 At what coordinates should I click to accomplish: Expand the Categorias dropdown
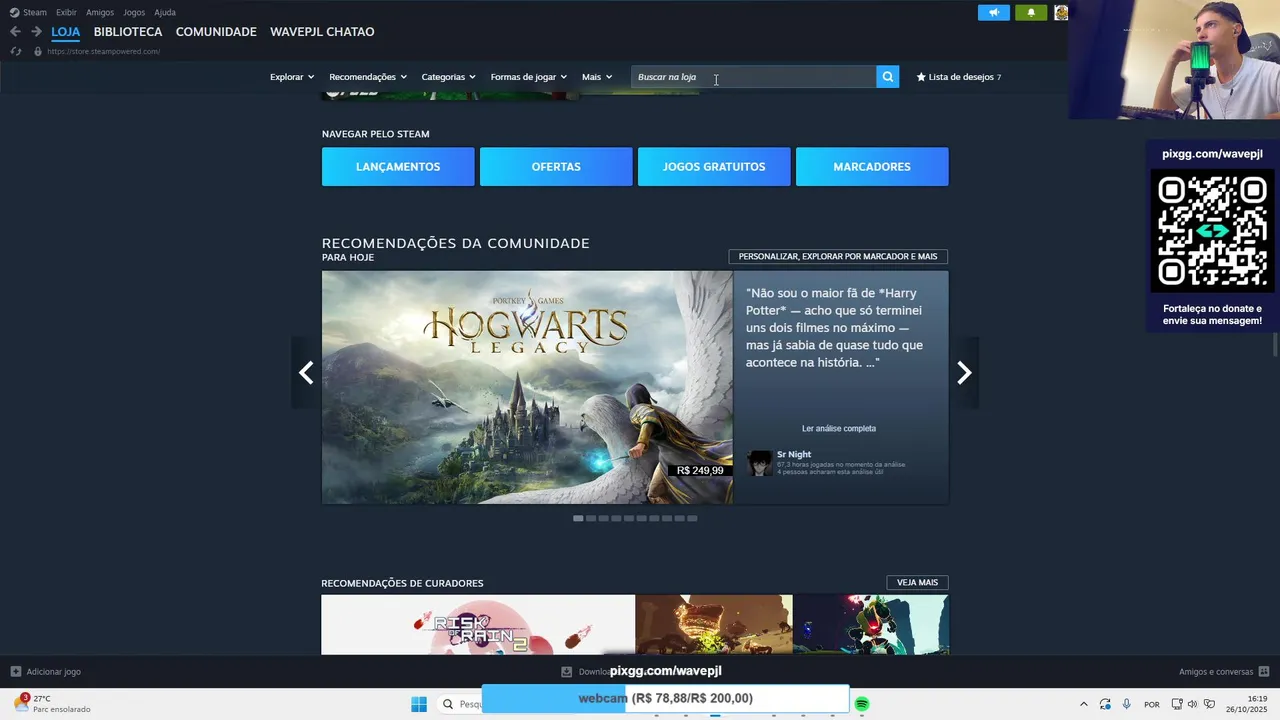pos(448,77)
